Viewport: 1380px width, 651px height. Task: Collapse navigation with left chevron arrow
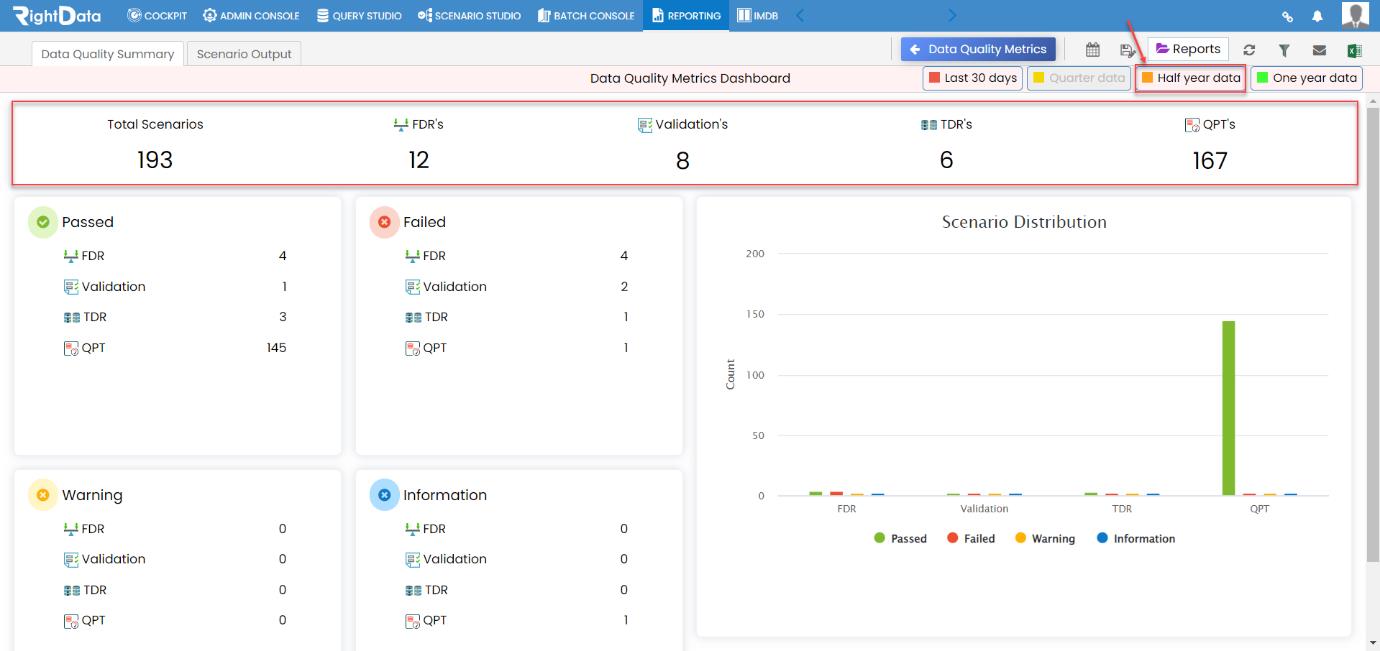pos(799,16)
